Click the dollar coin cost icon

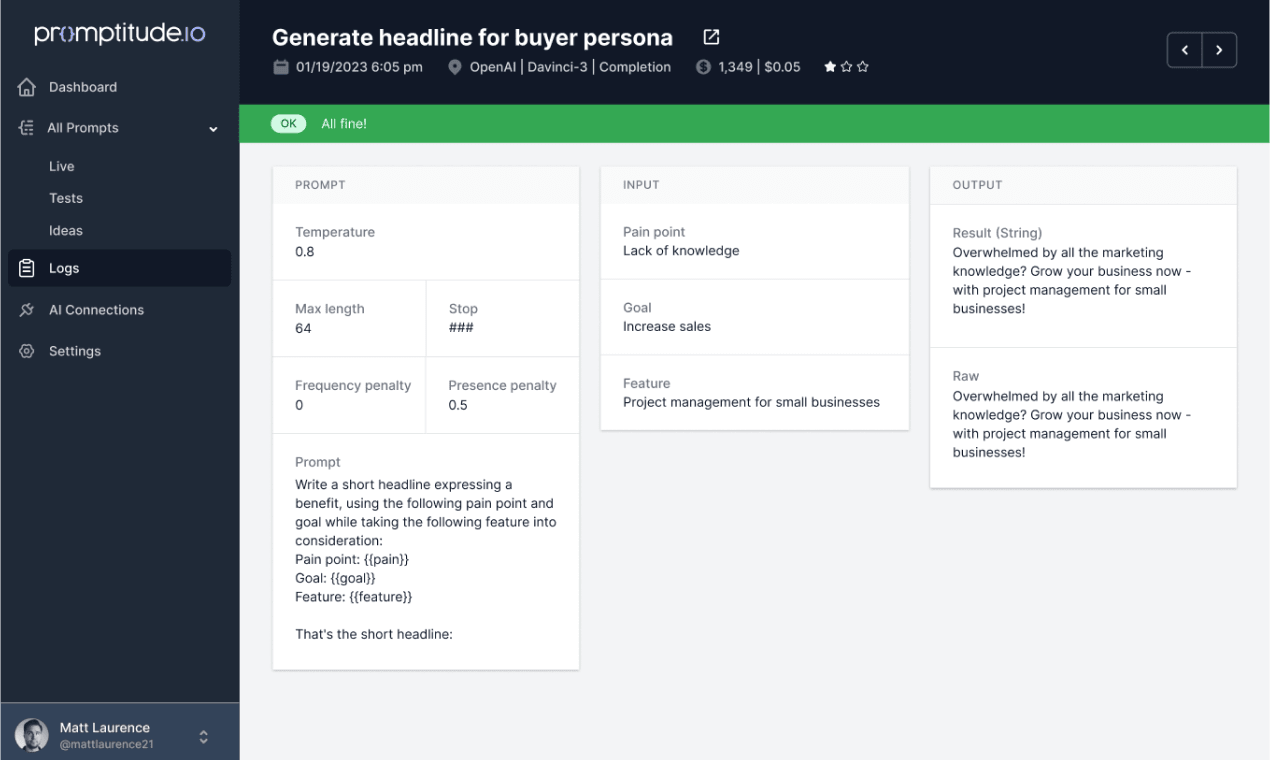click(x=703, y=67)
